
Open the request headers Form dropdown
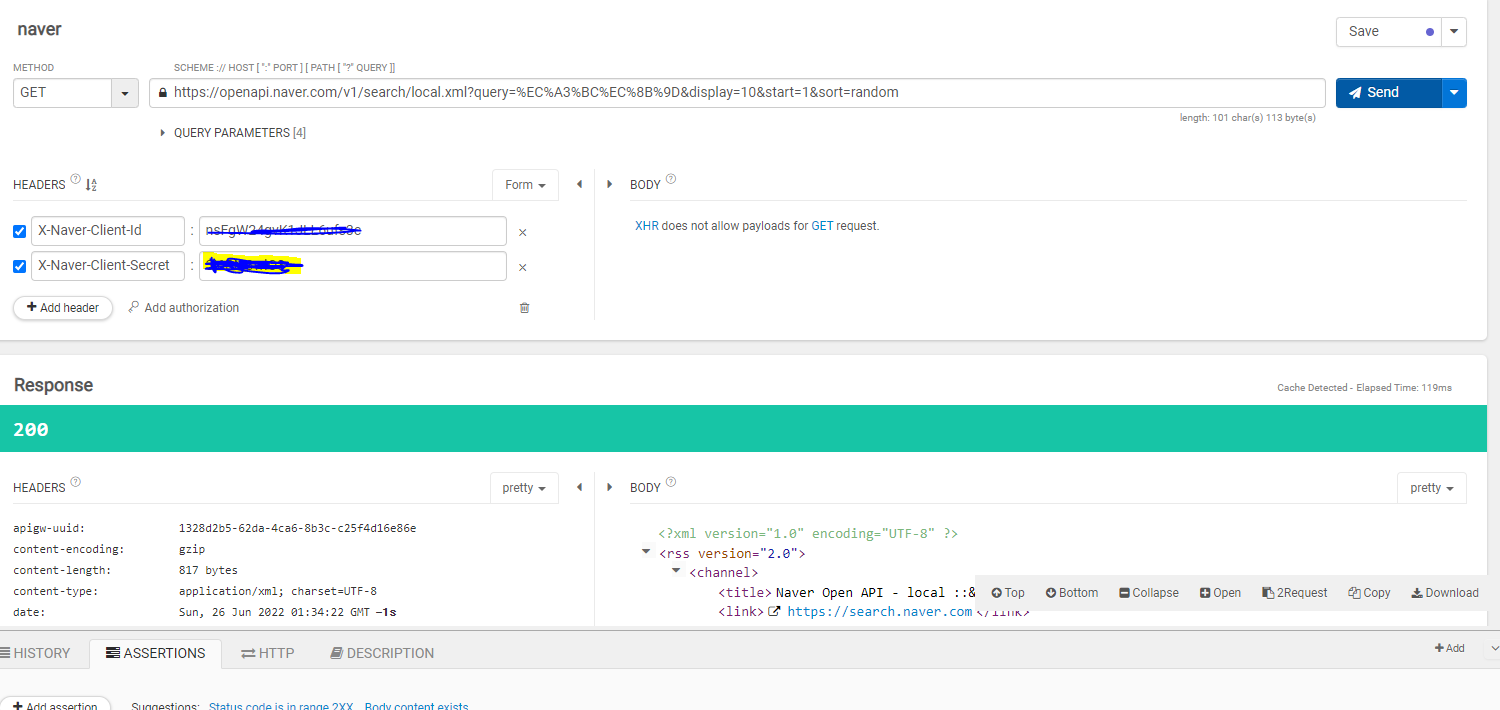[x=525, y=185]
